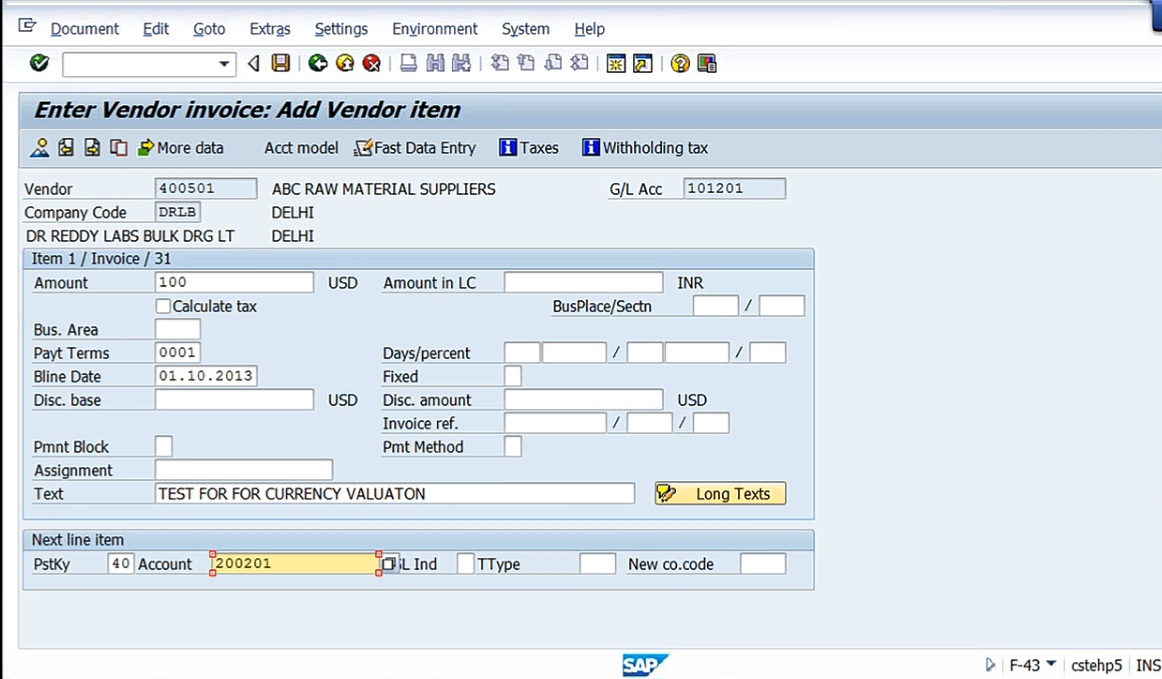Viewport: 1162px width, 679px height.
Task: Save the document with the floppy icon
Action: [x=281, y=63]
